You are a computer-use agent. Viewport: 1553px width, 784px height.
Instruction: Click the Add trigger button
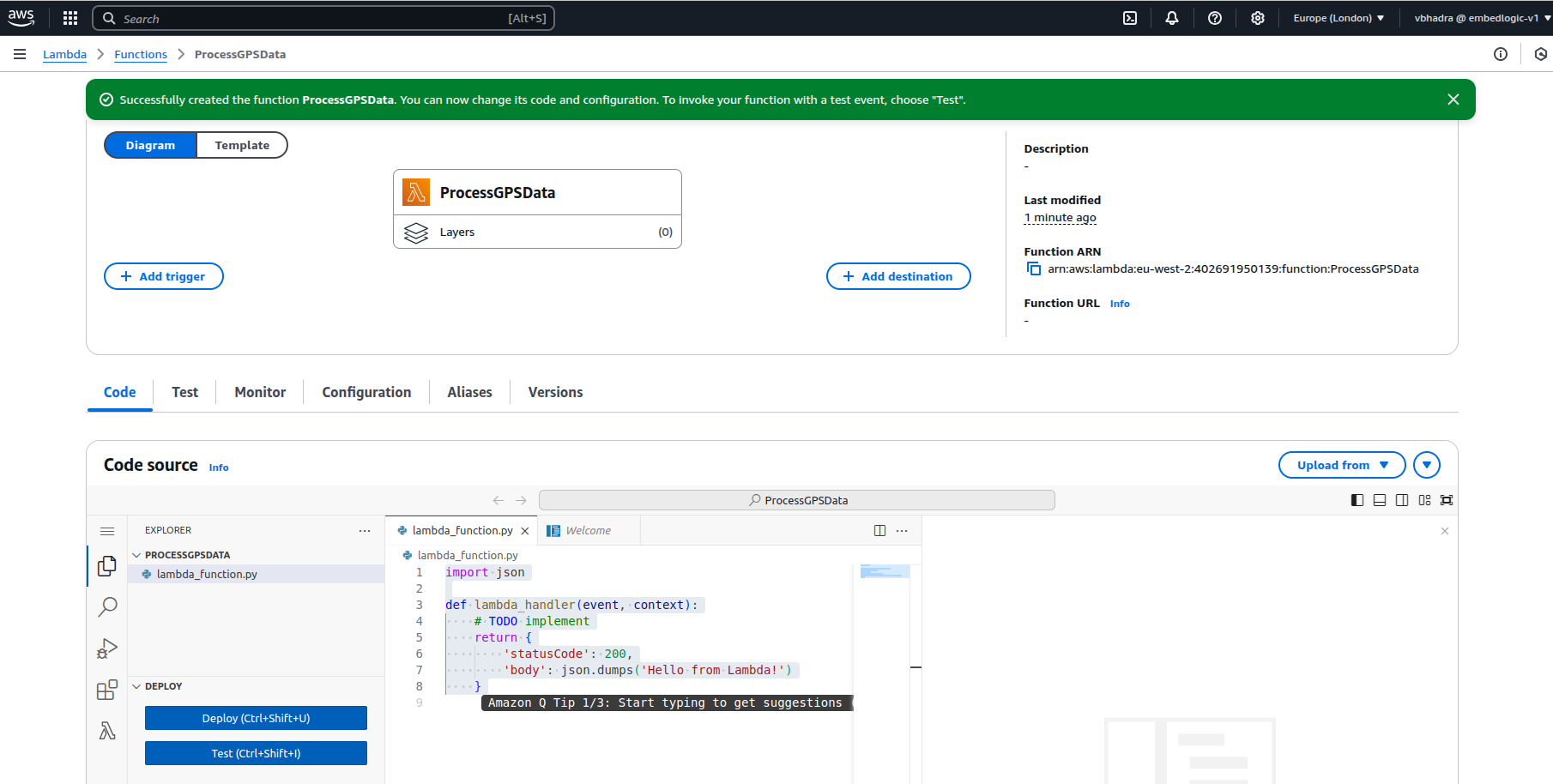pos(164,276)
